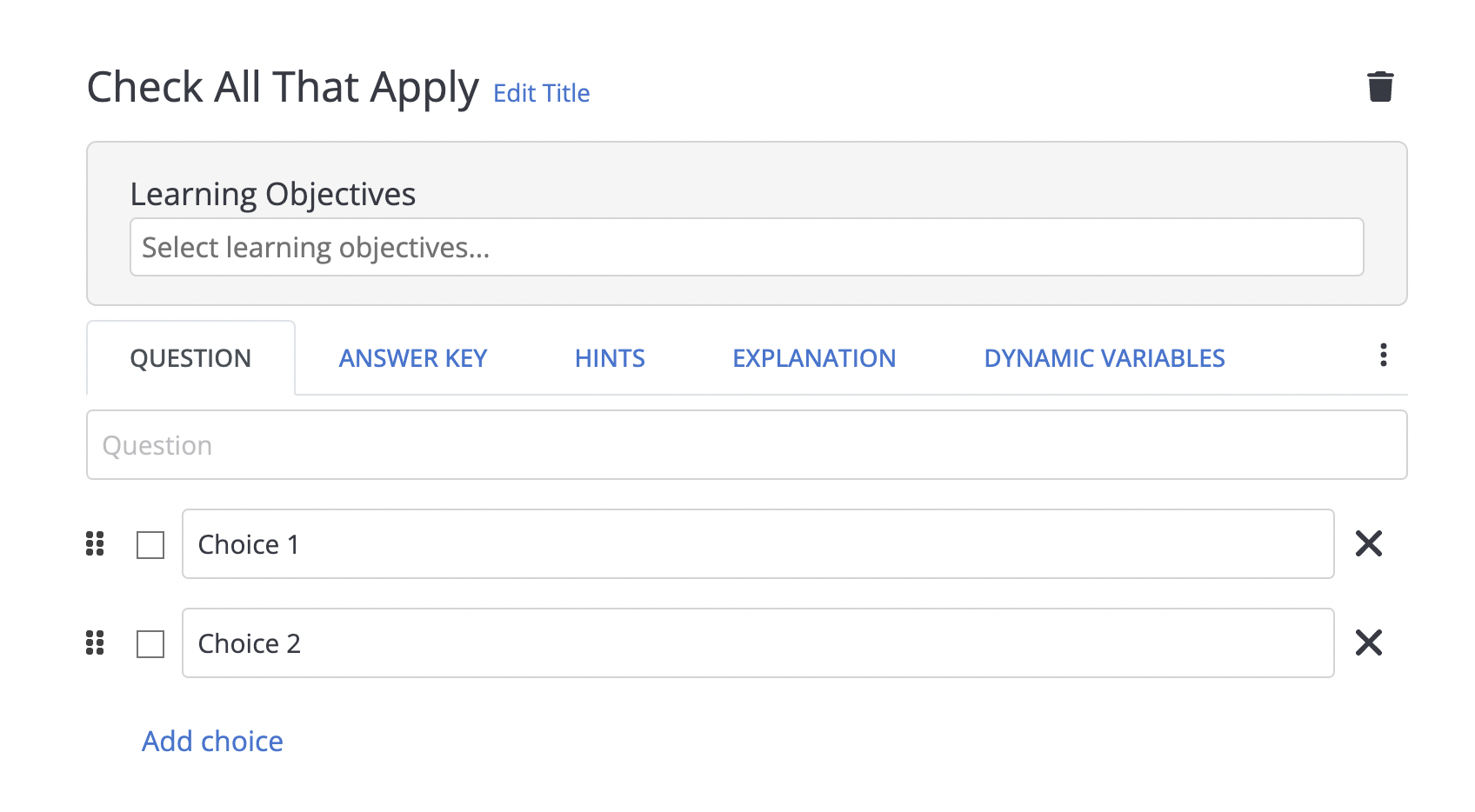Remove Choice 2 with its X icon
The height and width of the screenshot is (812, 1475).
[1368, 643]
